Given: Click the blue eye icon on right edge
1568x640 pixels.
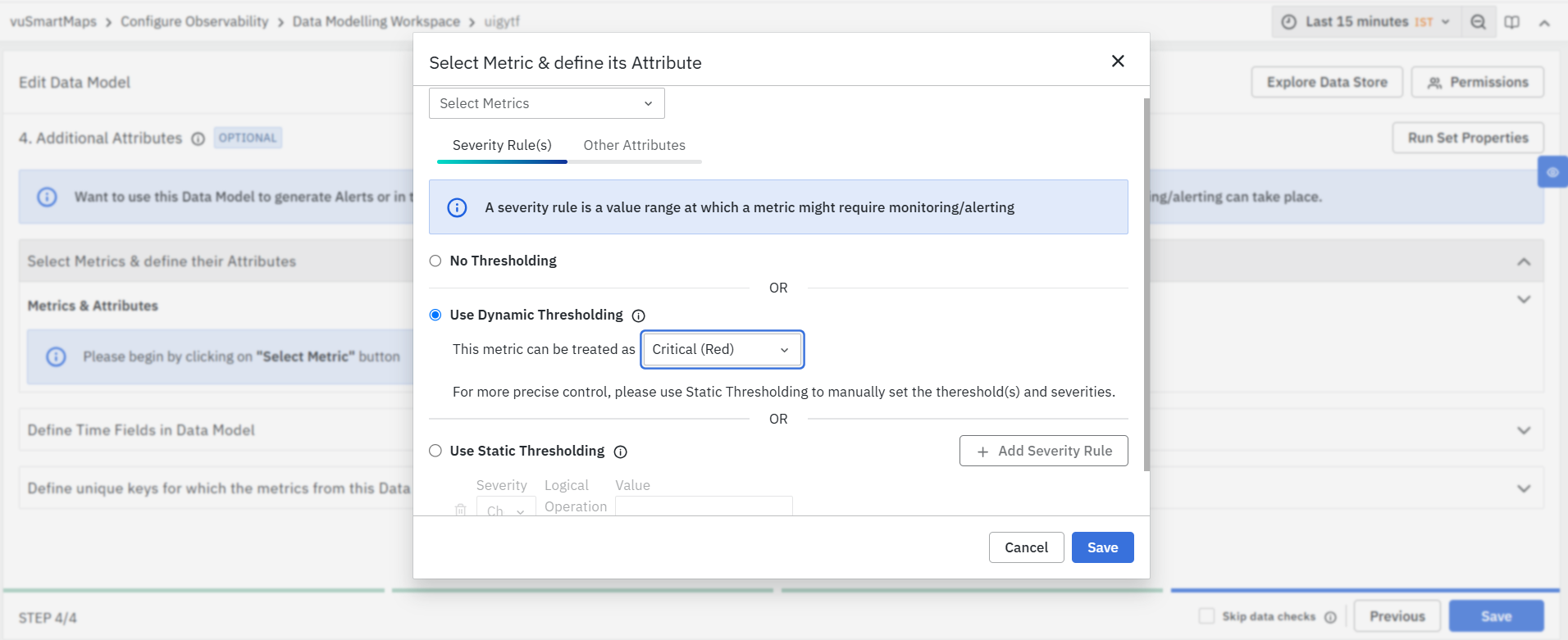Looking at the screenshot, I should (x=1552, y=172).
